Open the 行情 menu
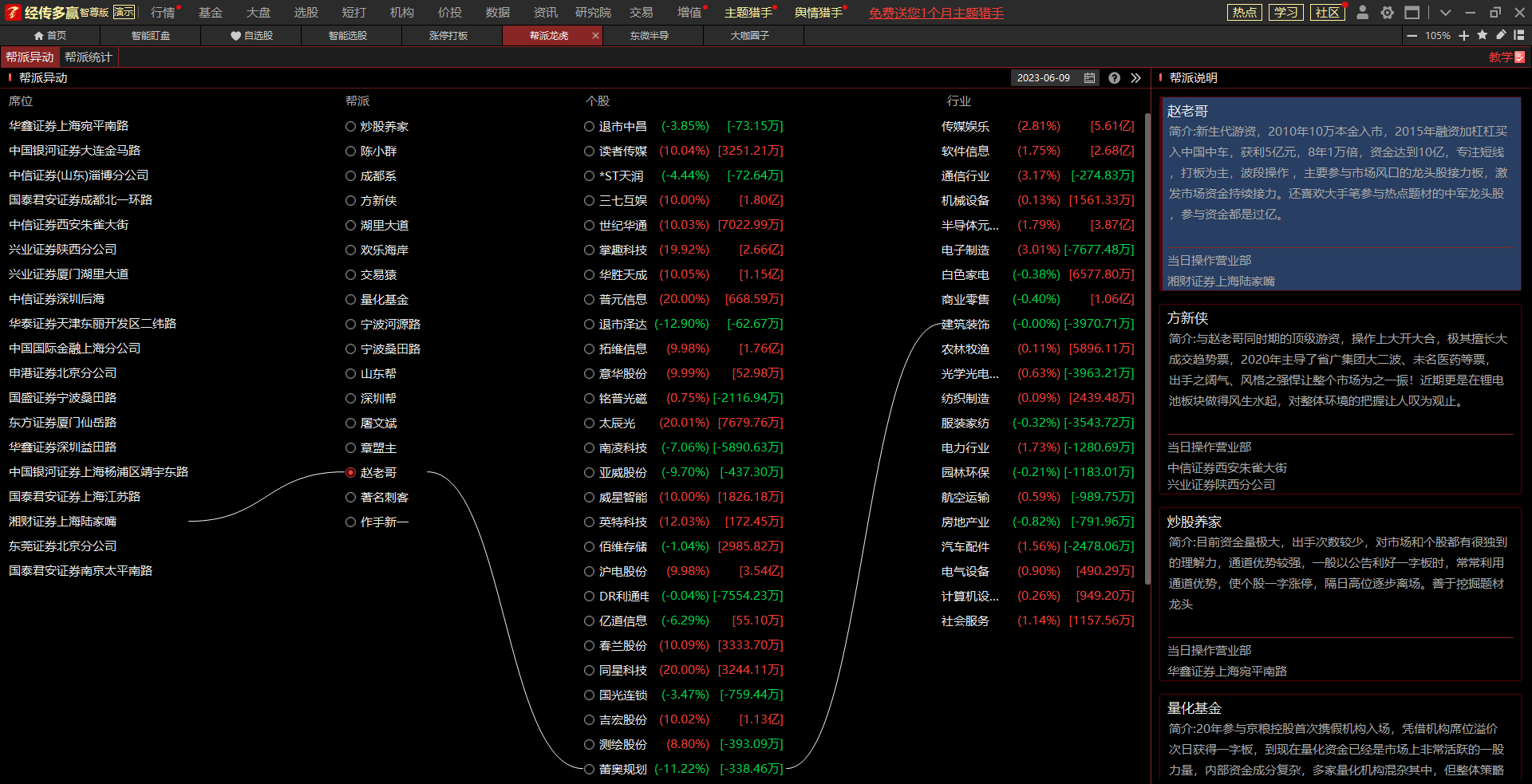 (163, 12)
